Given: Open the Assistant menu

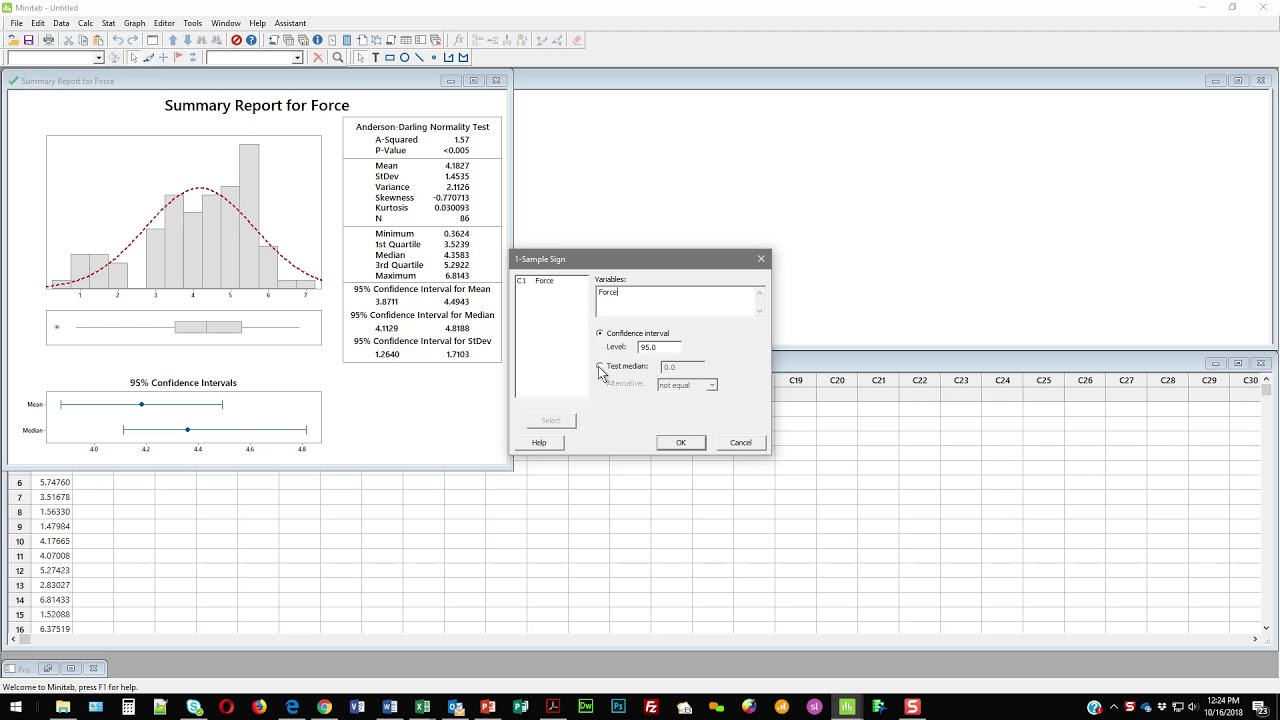Looking at the screenshot, I should coord(290,23).
